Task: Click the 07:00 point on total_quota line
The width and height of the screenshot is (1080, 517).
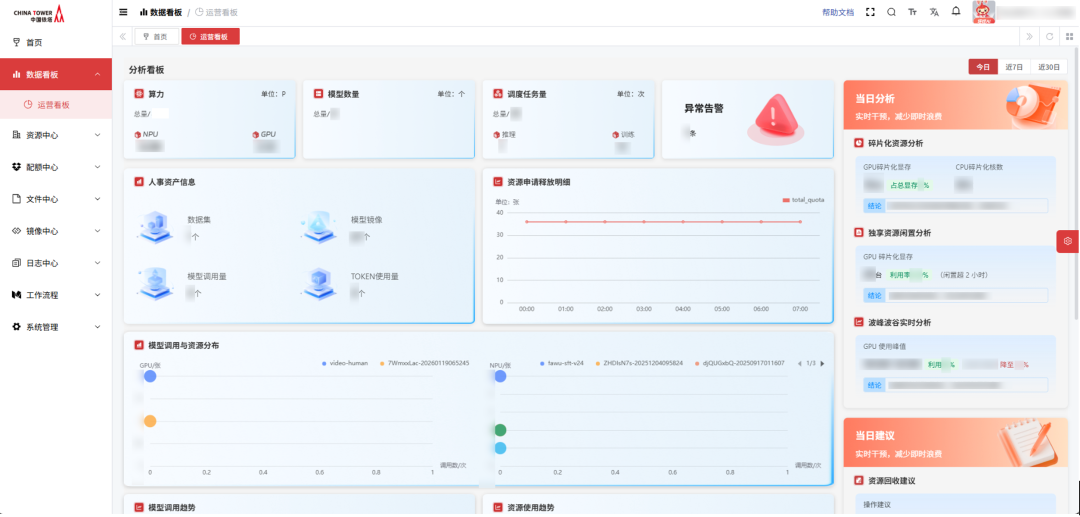Action: tap(800, 222)
